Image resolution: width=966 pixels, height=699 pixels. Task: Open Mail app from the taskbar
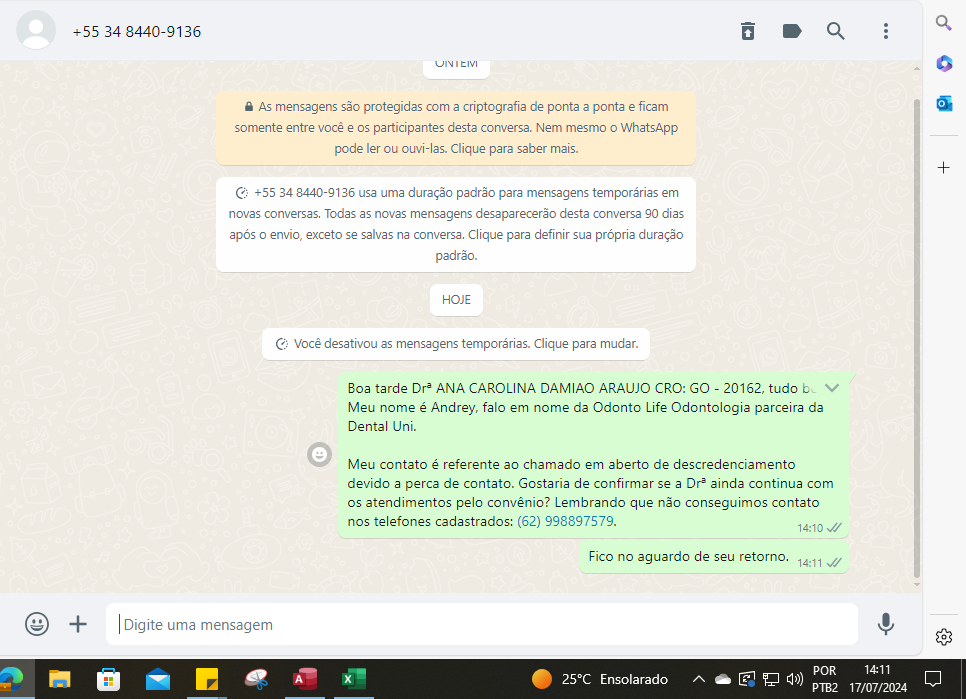pos(158,679)
